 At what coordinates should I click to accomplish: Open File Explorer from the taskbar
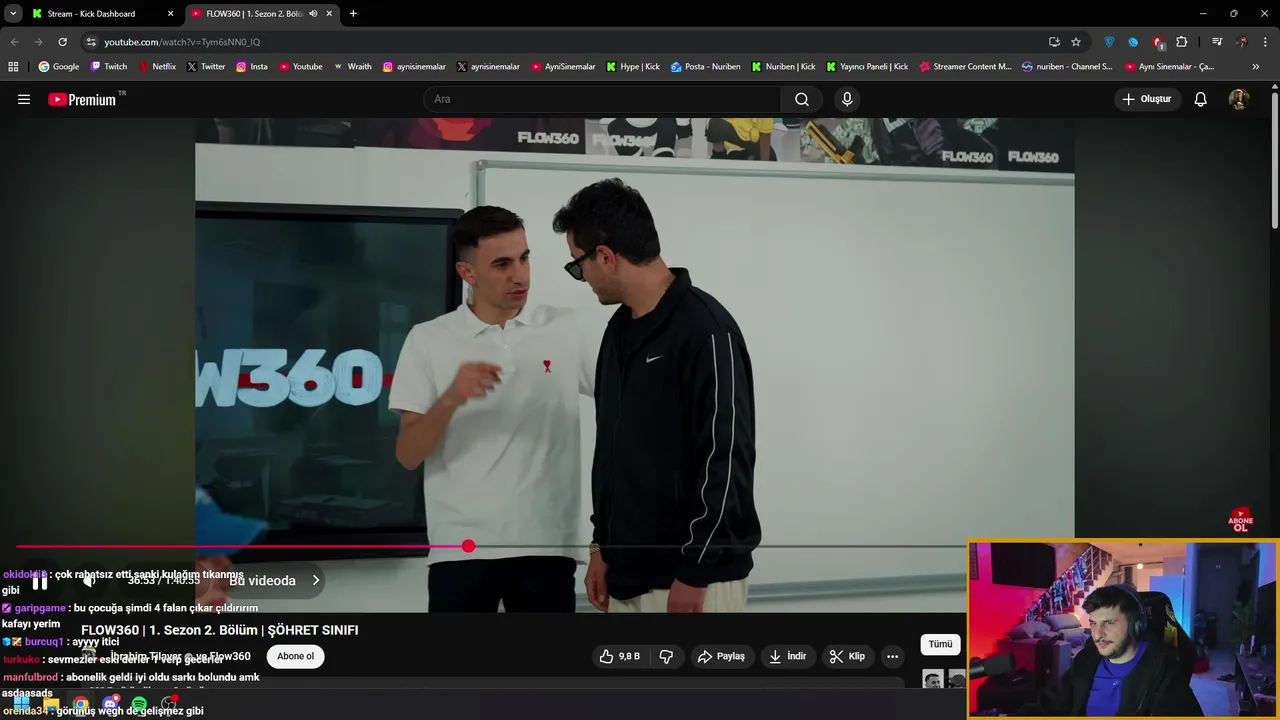coord(51,704)
